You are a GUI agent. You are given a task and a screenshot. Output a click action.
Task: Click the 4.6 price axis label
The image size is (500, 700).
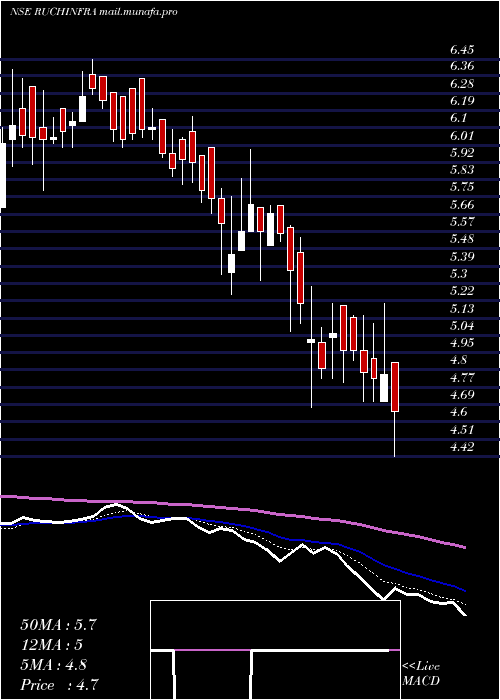pos(458,412)
